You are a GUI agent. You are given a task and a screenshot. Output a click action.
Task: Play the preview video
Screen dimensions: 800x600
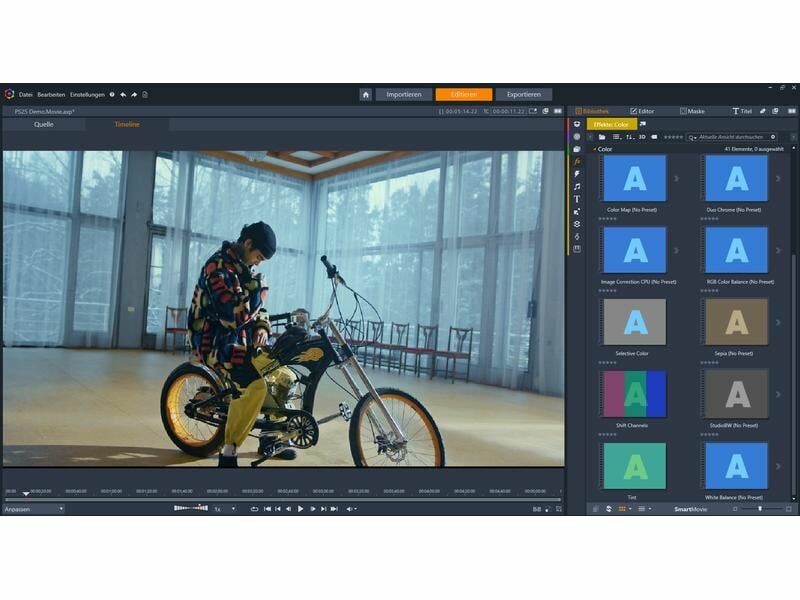tap(301, 509)
